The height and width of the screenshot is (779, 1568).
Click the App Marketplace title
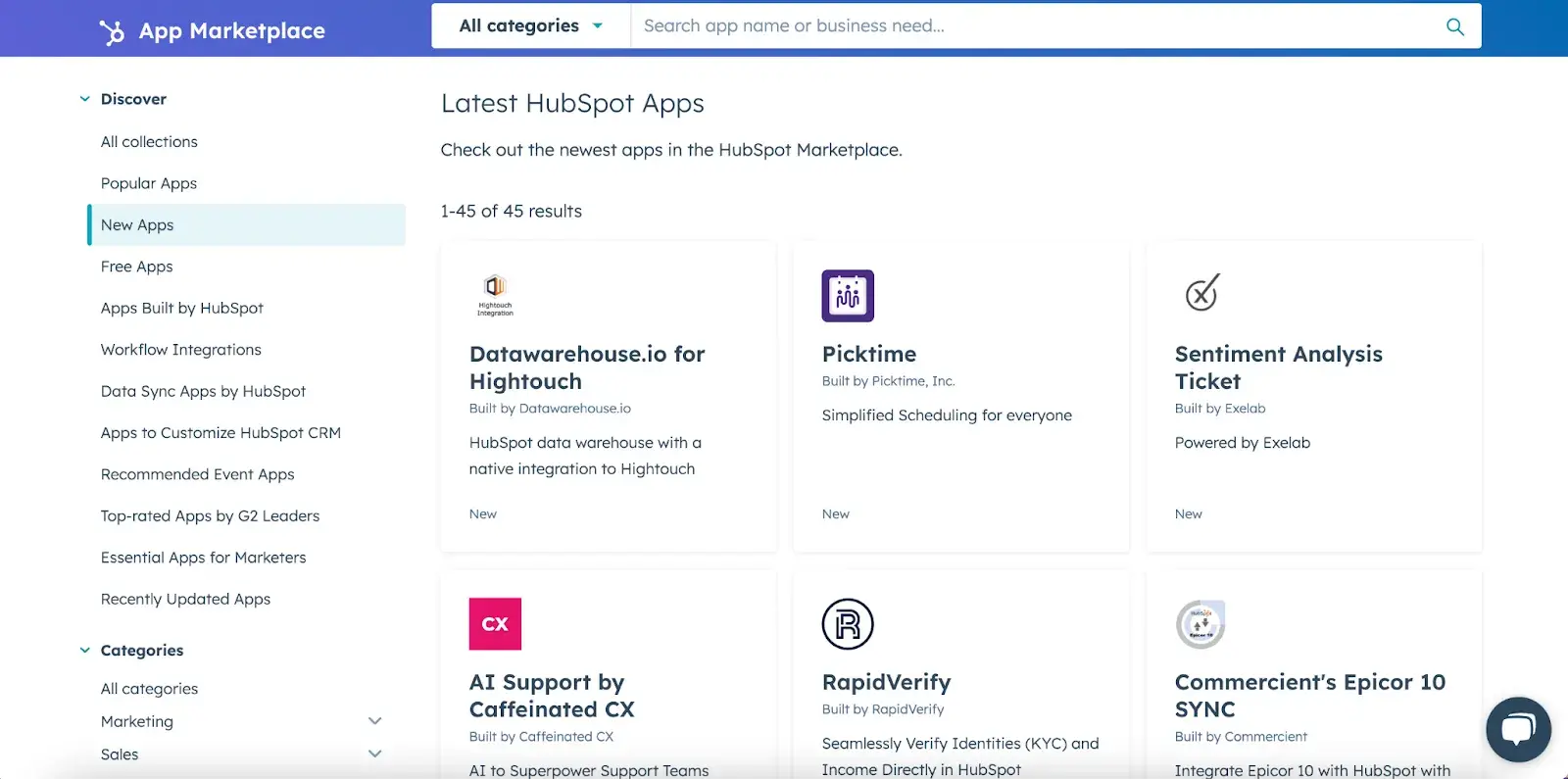click(232, 31)
